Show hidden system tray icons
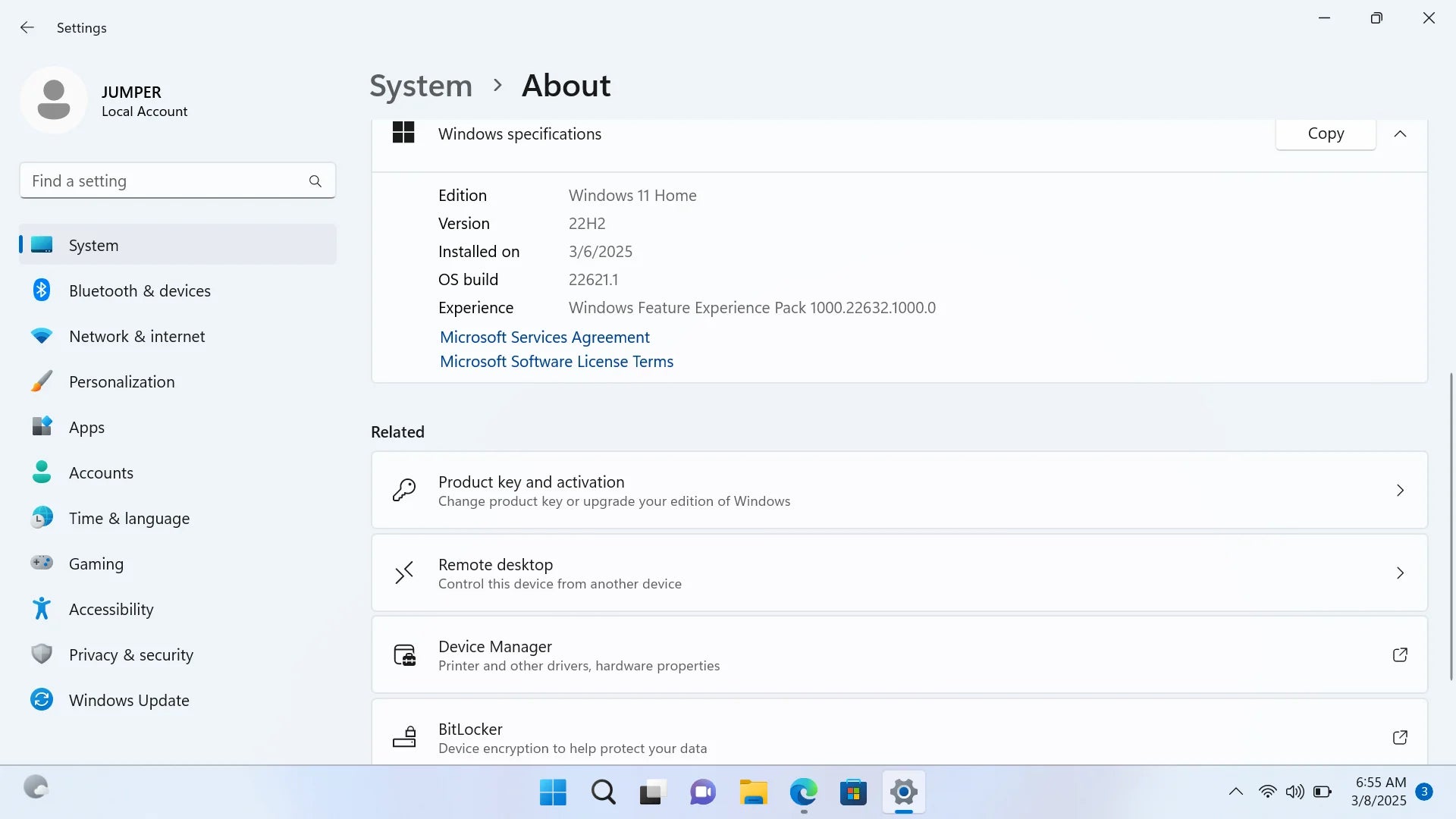This screenshot has height=819, width=1456. [1235, 792]
